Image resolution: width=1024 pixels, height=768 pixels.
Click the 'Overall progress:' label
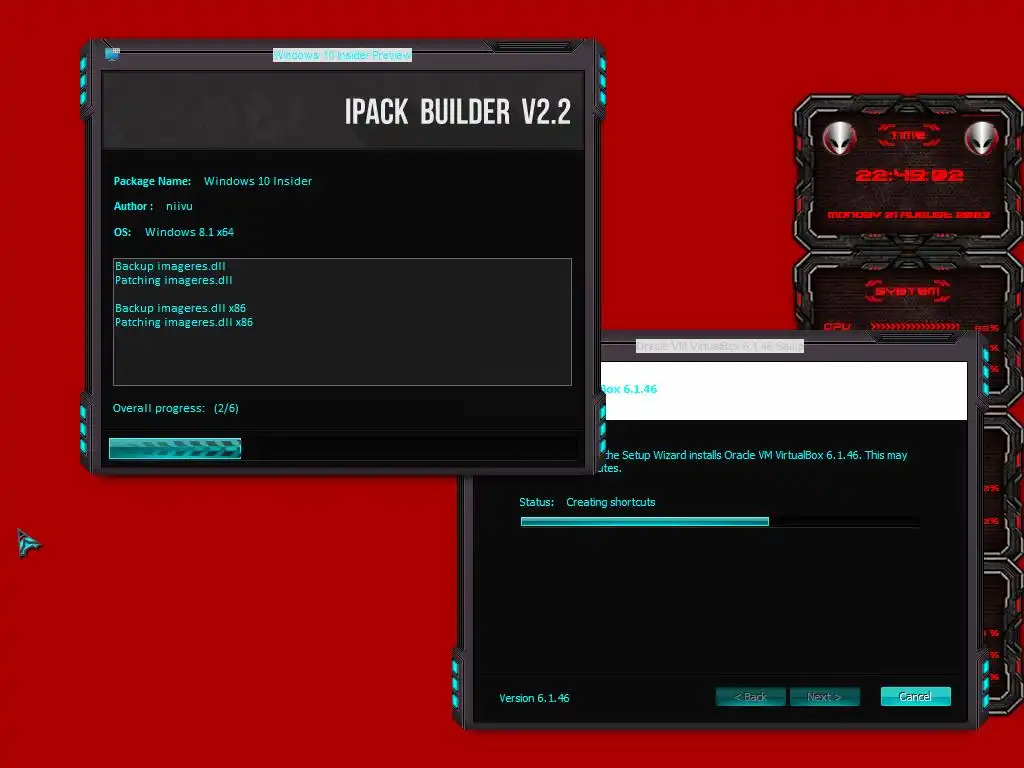coord(159,408)
